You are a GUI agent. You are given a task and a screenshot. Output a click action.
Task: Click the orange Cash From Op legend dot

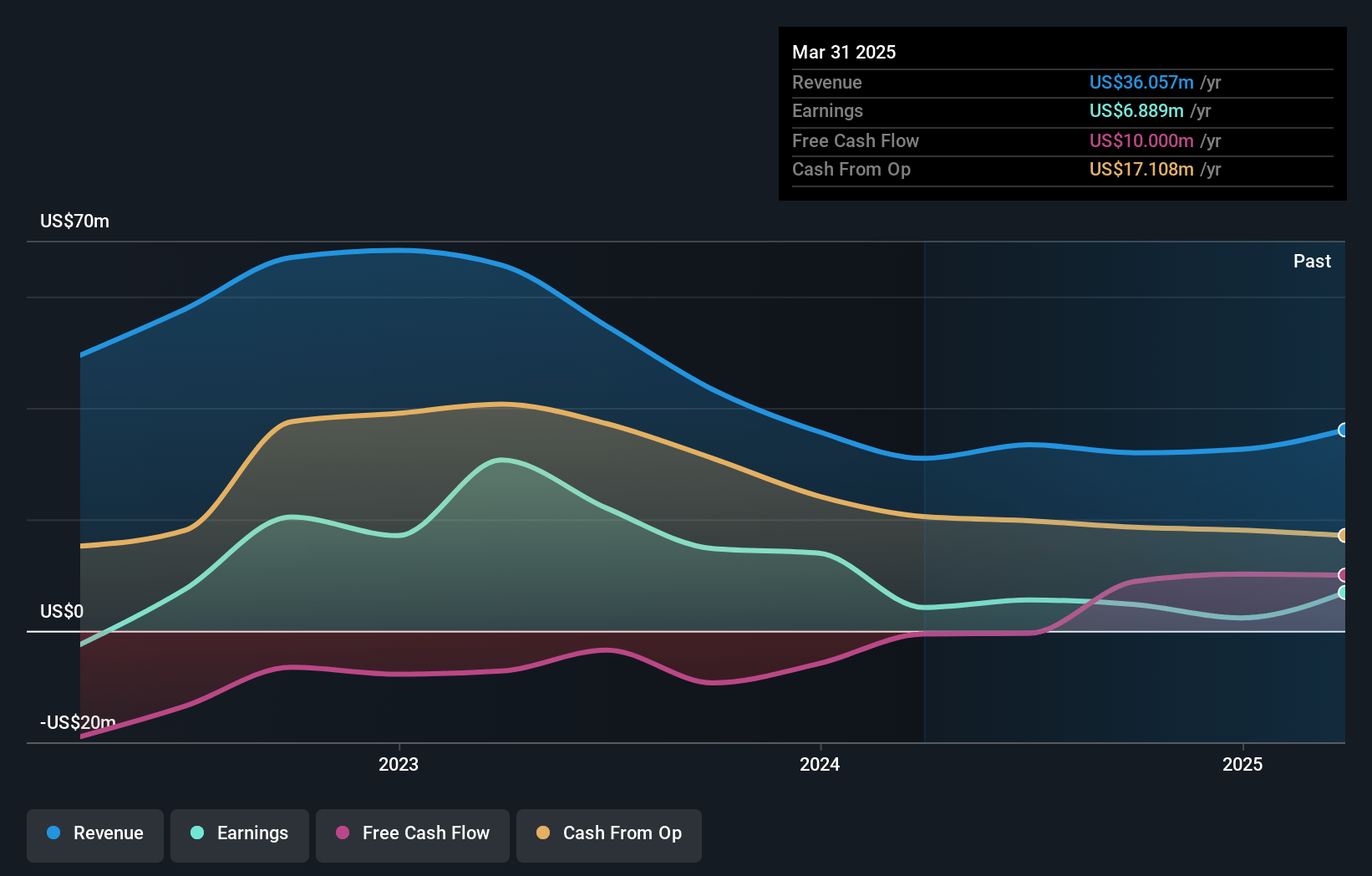point(543,833)
